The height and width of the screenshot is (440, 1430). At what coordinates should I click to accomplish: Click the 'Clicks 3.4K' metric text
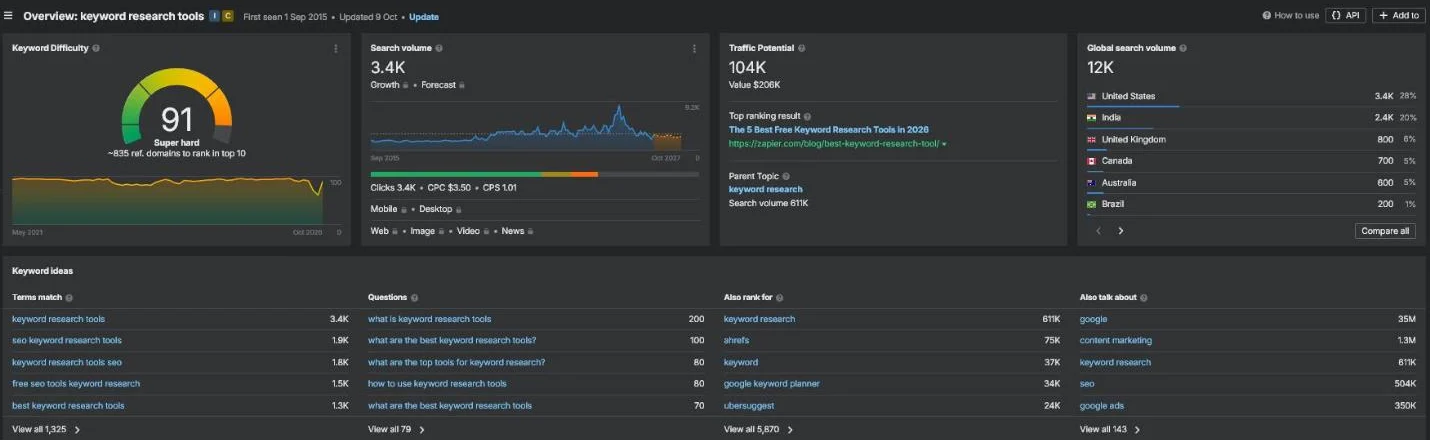(x=393, y=188)
